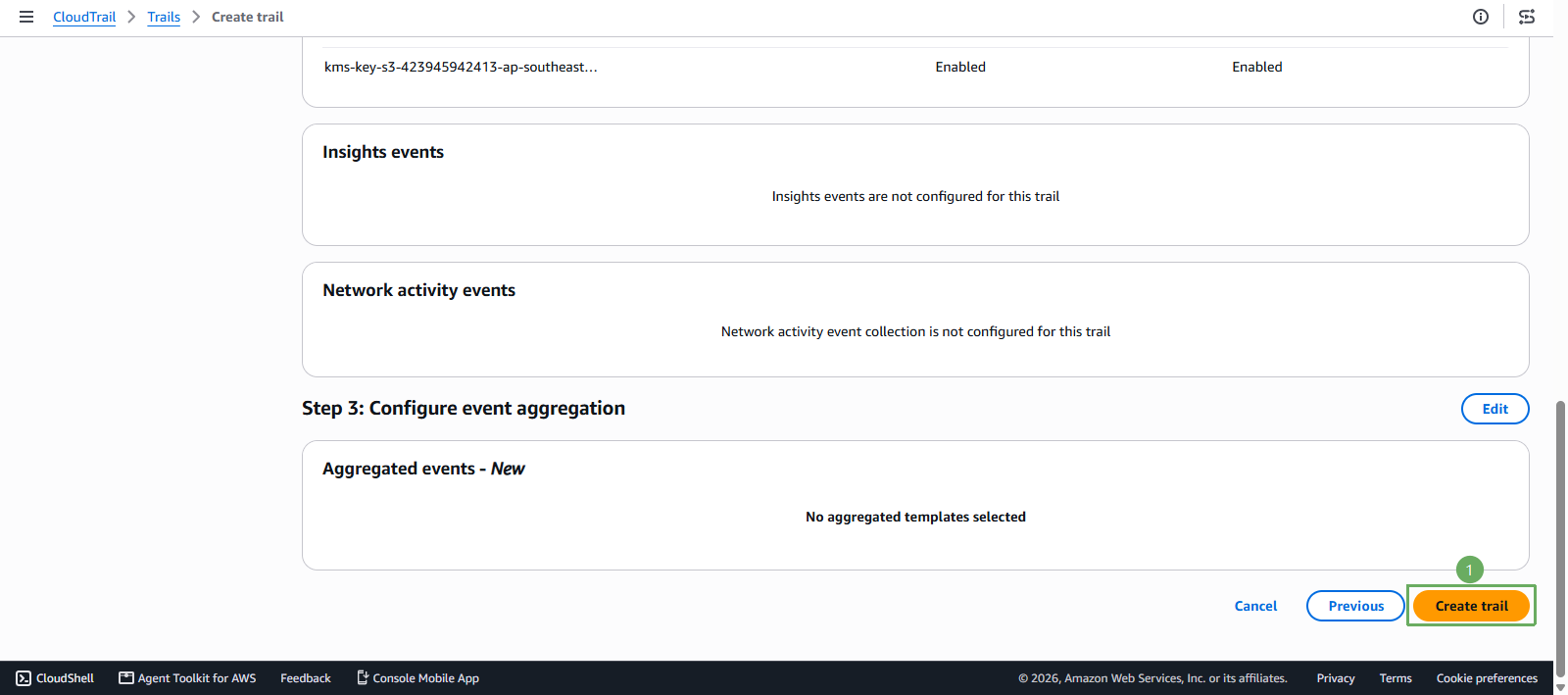Select the kms-key-s3-423945942413 row text
This screenshot has height=695, width=1568.
(461, 67)
